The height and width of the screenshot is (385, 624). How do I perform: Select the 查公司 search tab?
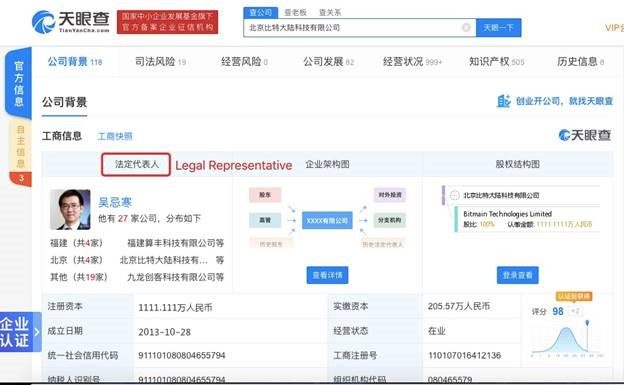[x=261, y=12]
